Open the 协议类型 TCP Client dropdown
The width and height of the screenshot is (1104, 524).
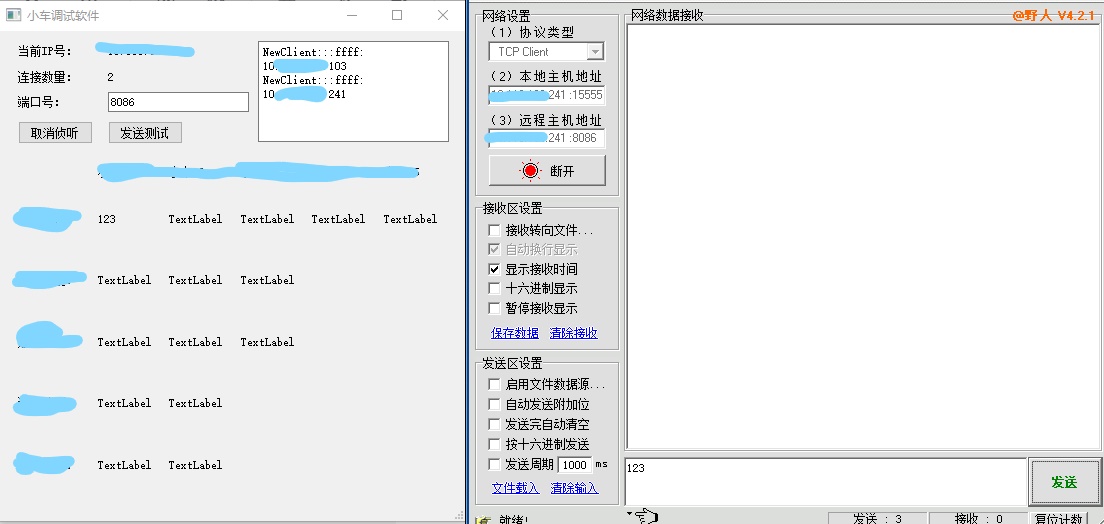(596, 51)
